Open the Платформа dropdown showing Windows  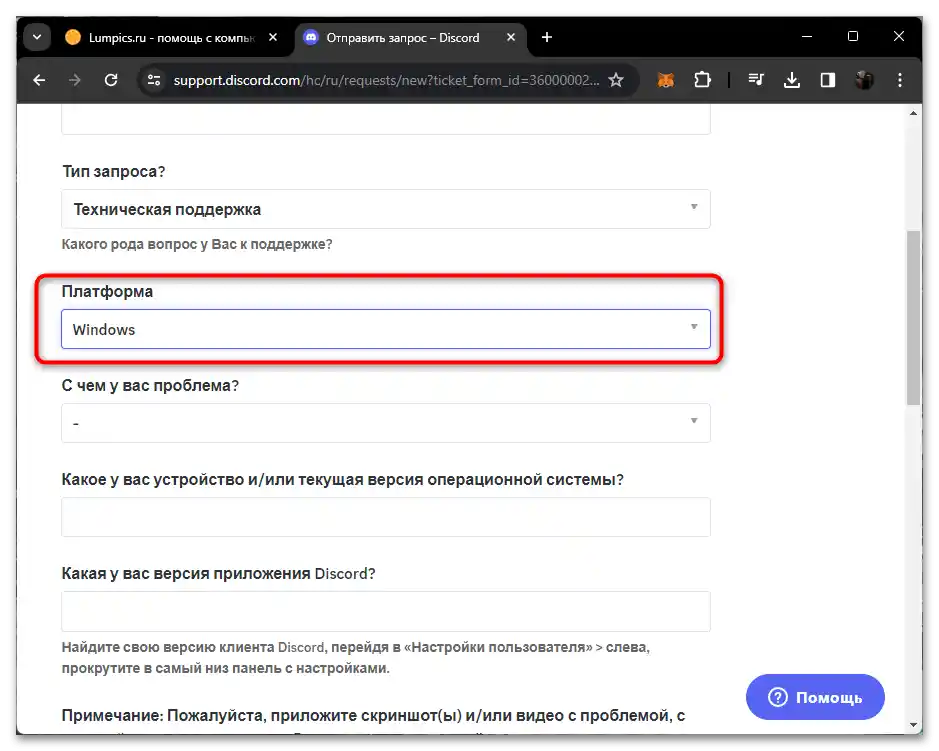385,328
